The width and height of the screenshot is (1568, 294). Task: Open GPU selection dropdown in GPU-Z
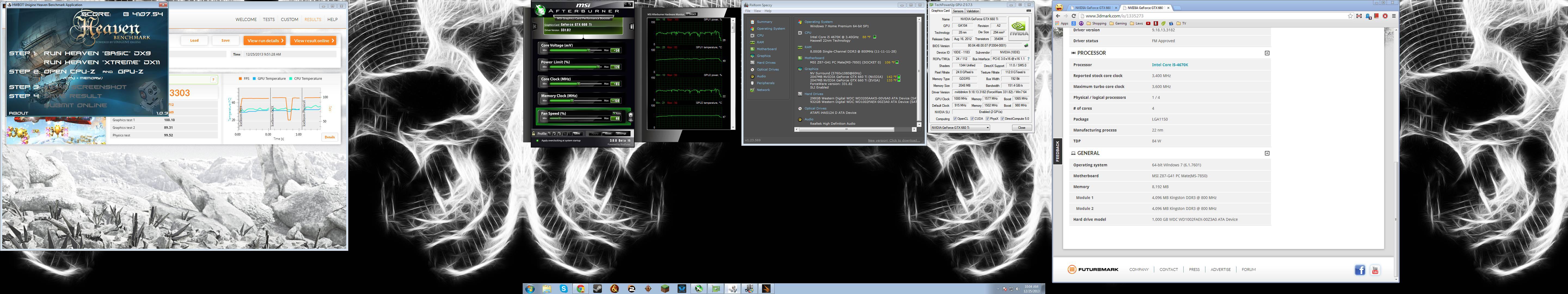pyautogui.click(x=960, y=128)
